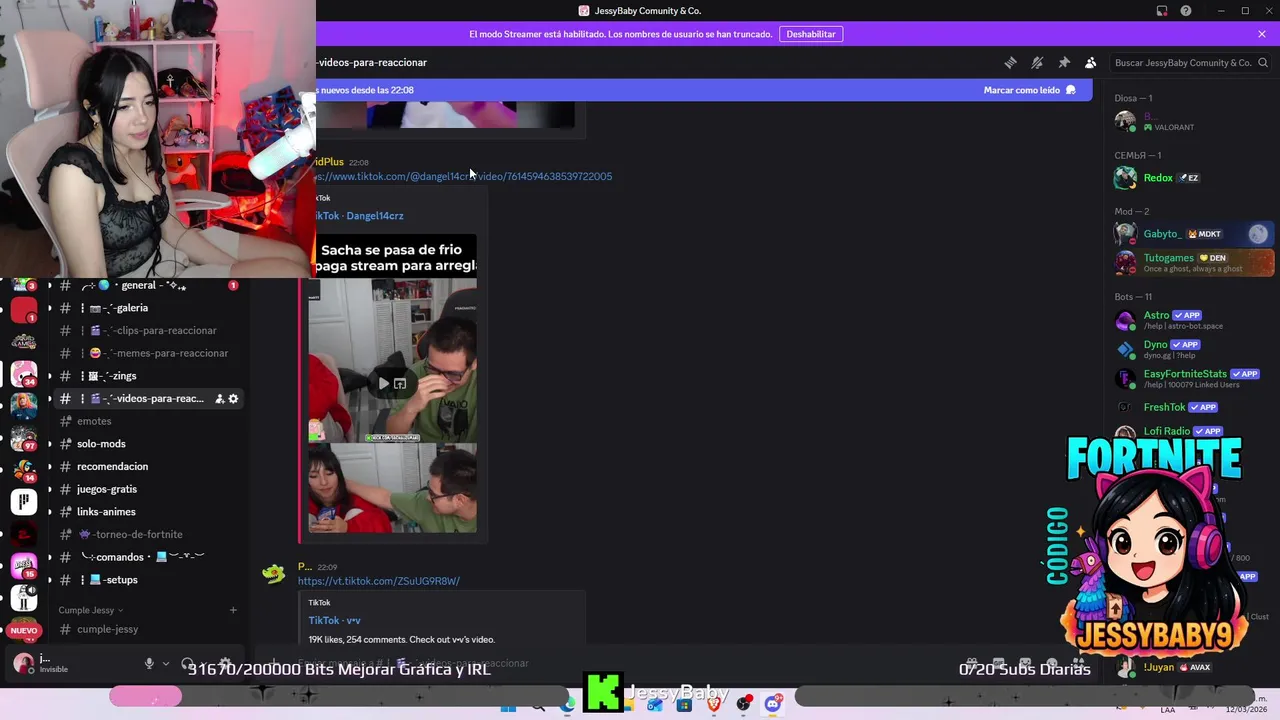Open microphone options dropdown arrow
This screenshot has height=720, width=1280.
coord(166,663)
